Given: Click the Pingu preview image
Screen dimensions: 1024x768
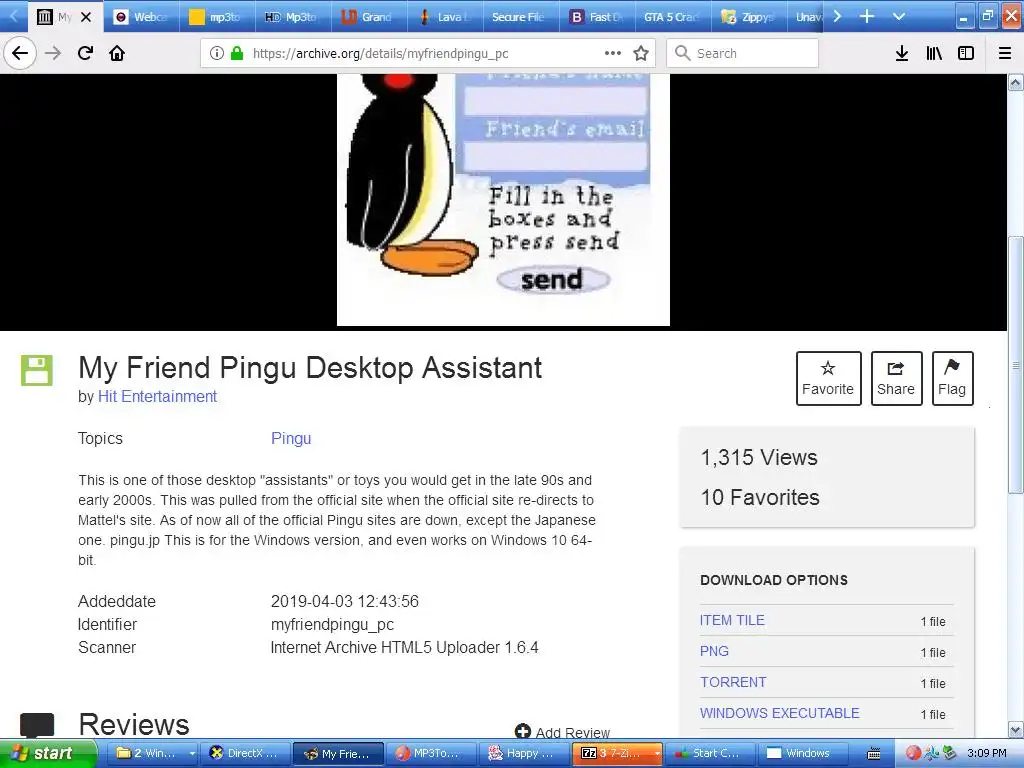Looking at the screenshot, I should (x=503, y=199).
